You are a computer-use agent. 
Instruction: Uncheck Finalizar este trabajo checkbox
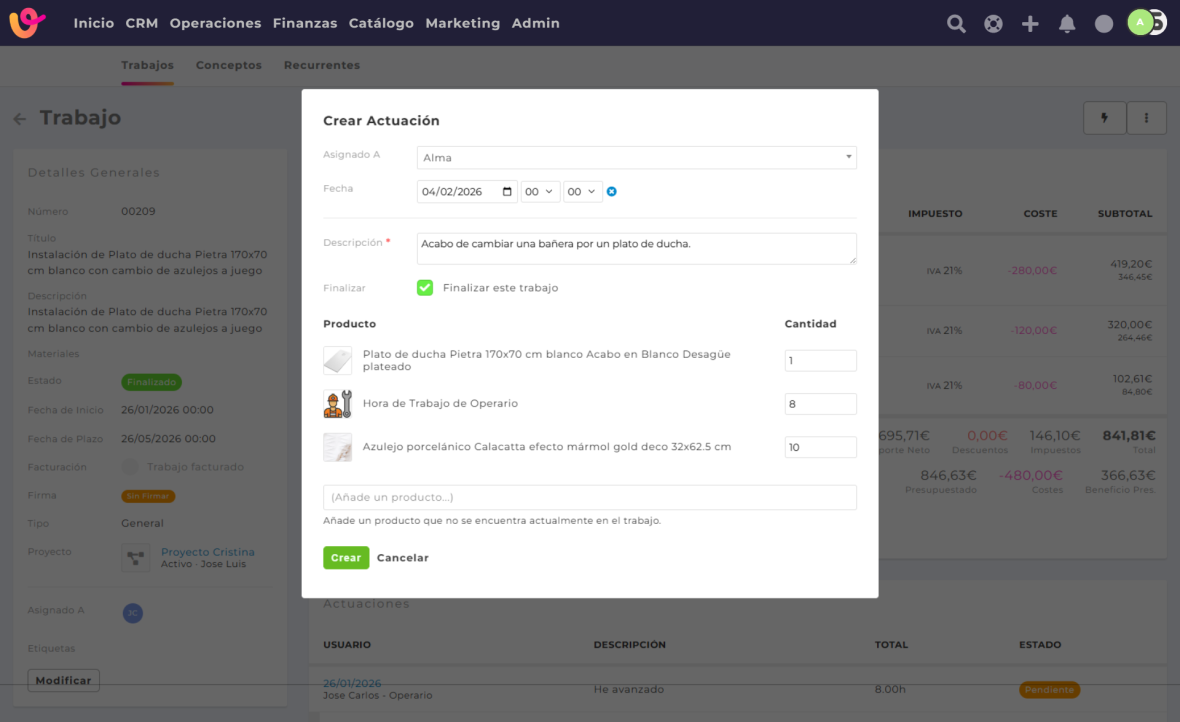[425, 288]
